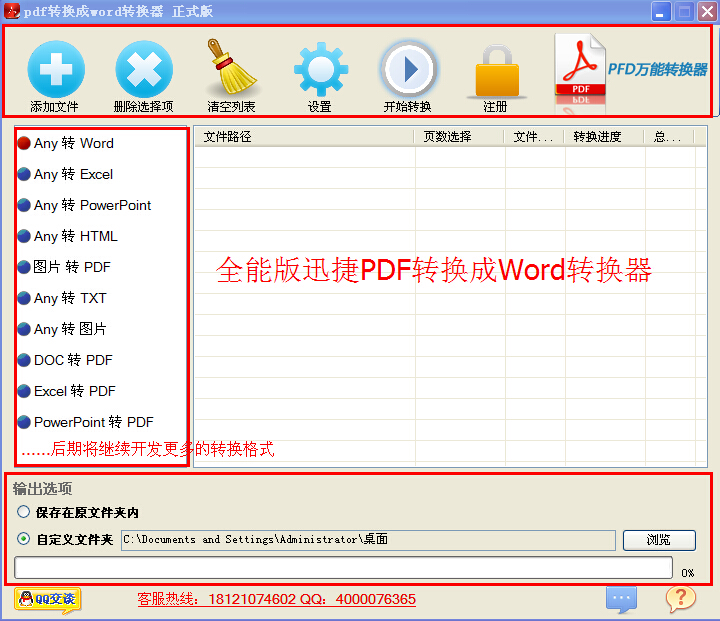Viewport: 720px width, 621px height.
Task: Click the 总... column header
Action: point(669,137)
